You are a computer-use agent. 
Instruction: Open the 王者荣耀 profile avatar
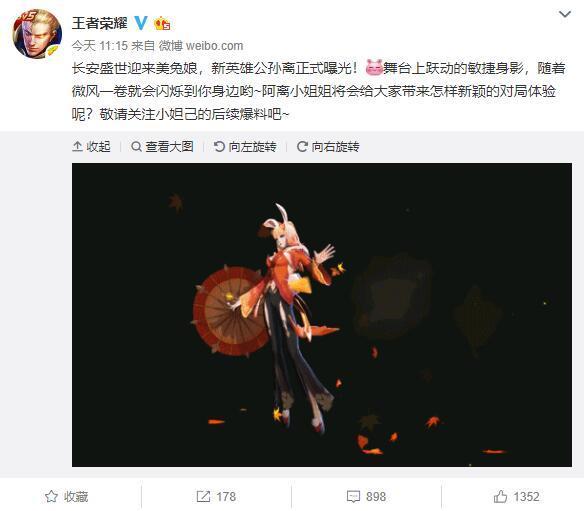37,34
